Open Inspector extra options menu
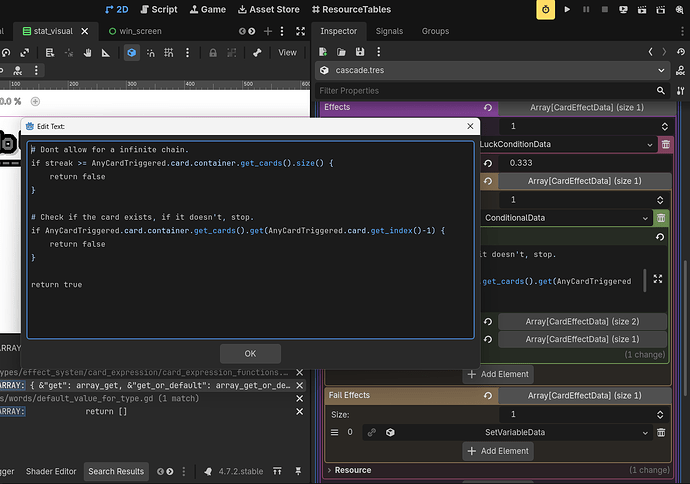Screen dimensions: 690x484 click(378, 52)
